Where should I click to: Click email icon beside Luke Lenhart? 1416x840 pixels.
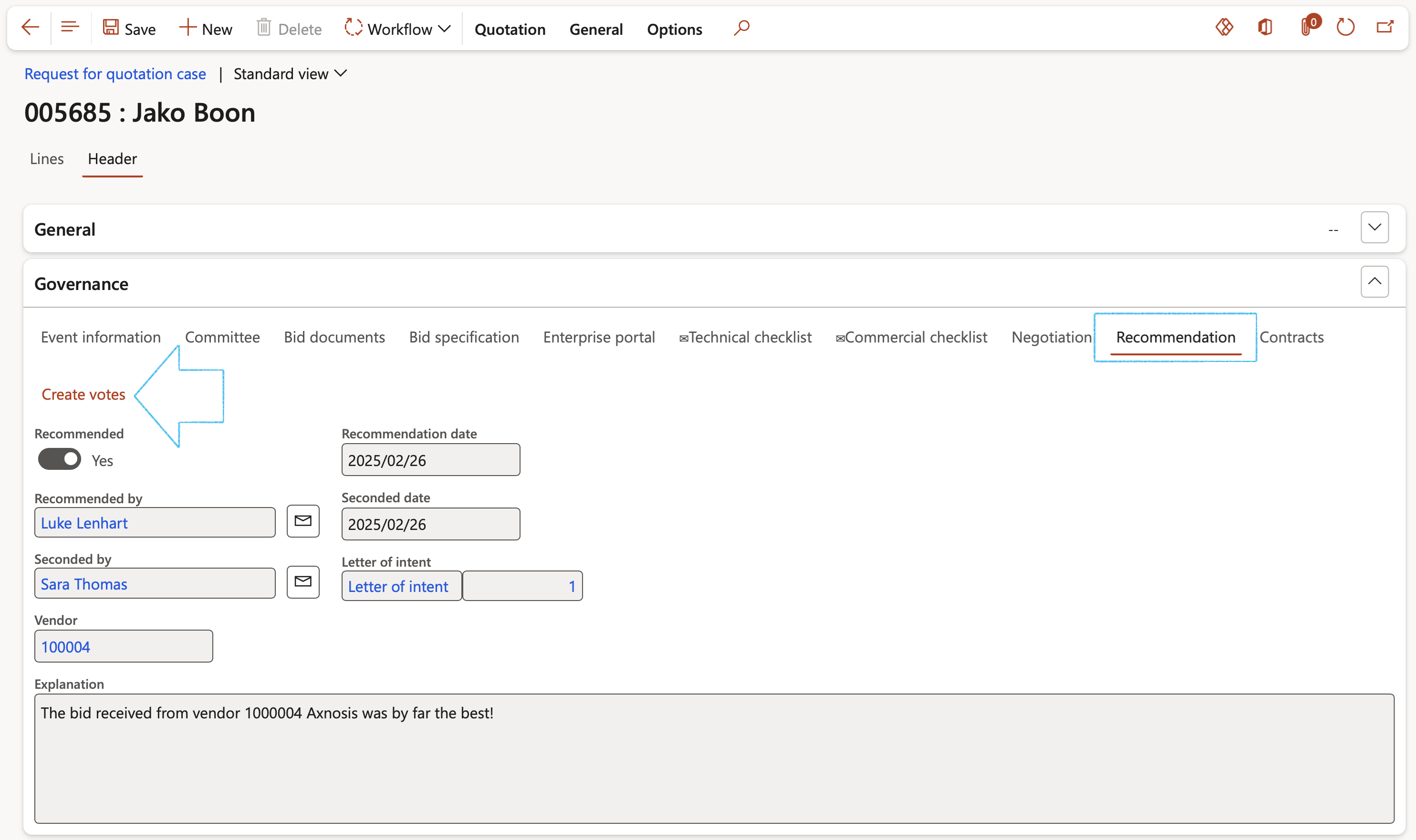point(303,521)
